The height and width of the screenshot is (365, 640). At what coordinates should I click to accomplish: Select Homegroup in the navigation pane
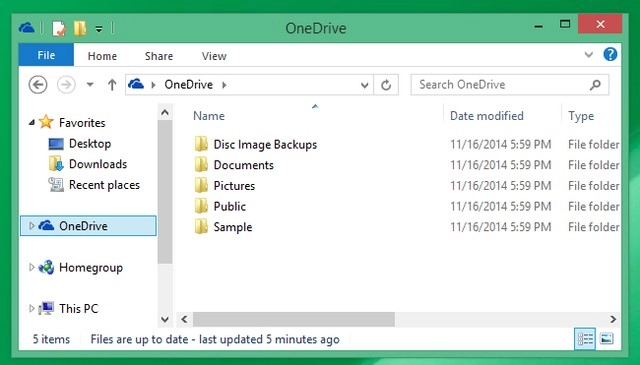coord(91,268)
